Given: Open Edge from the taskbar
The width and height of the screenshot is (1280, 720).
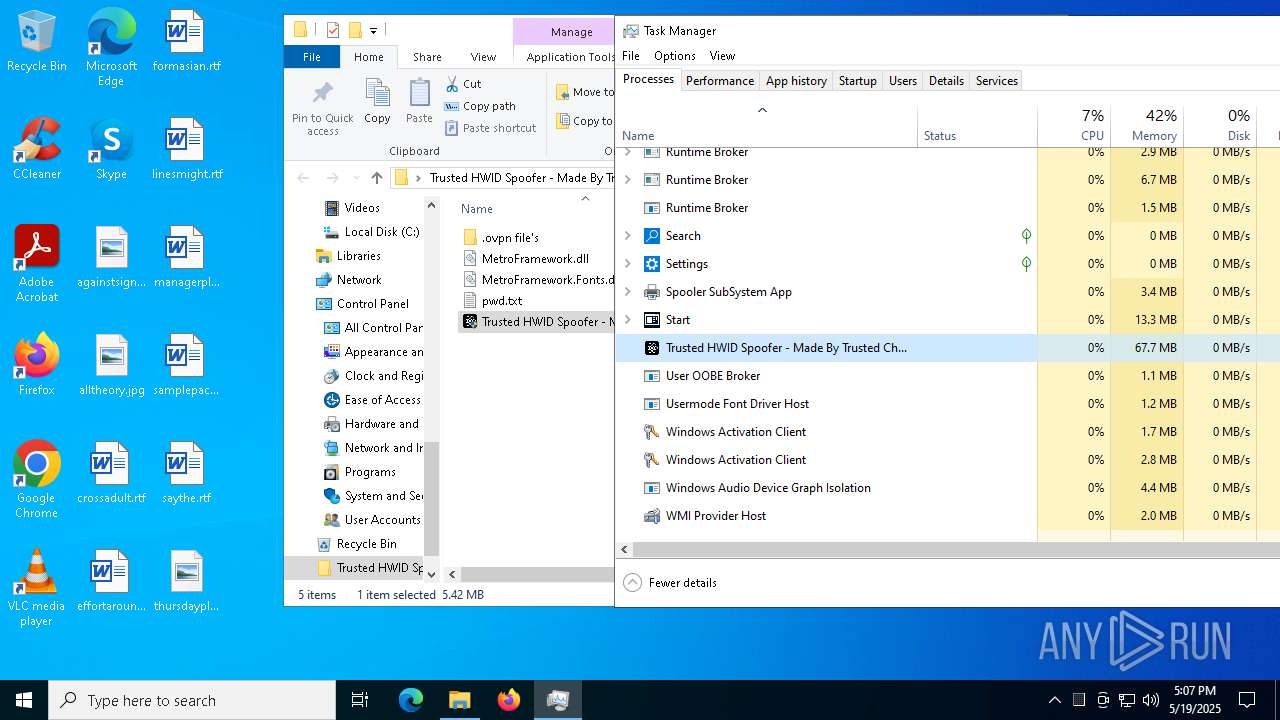Looking at the screenshot, I should point(411,700).
